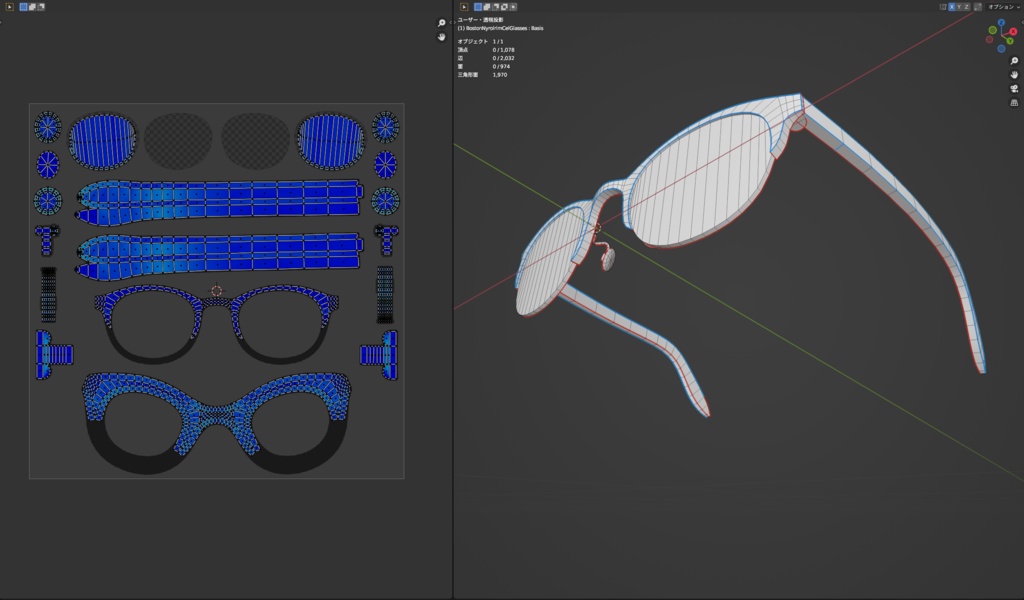Open the オプション dropdown

click(1002, 7)
